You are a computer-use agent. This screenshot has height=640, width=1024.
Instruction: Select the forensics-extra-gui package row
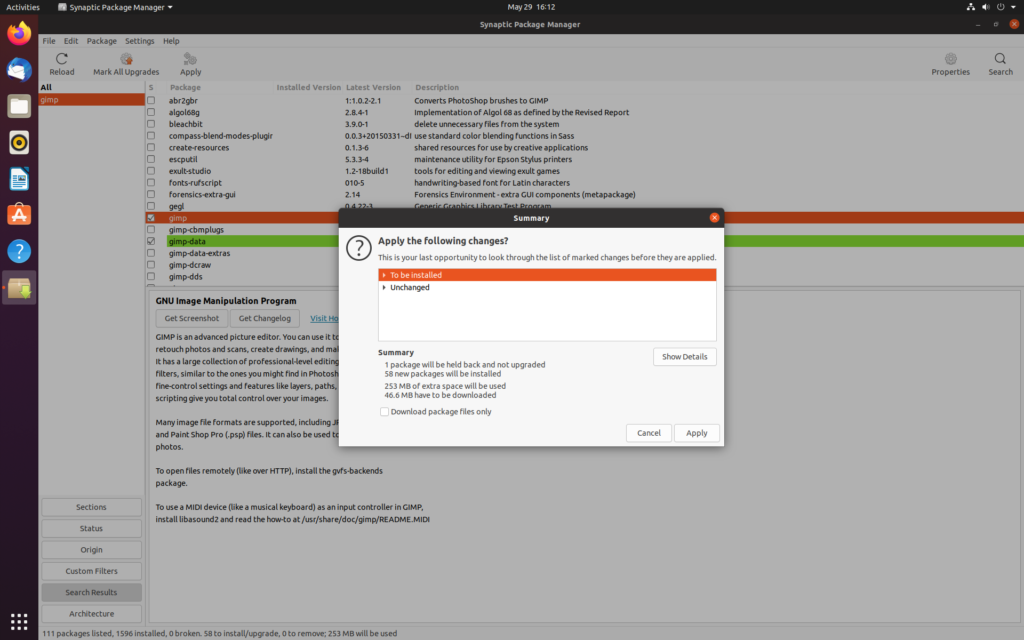point(584,195)
